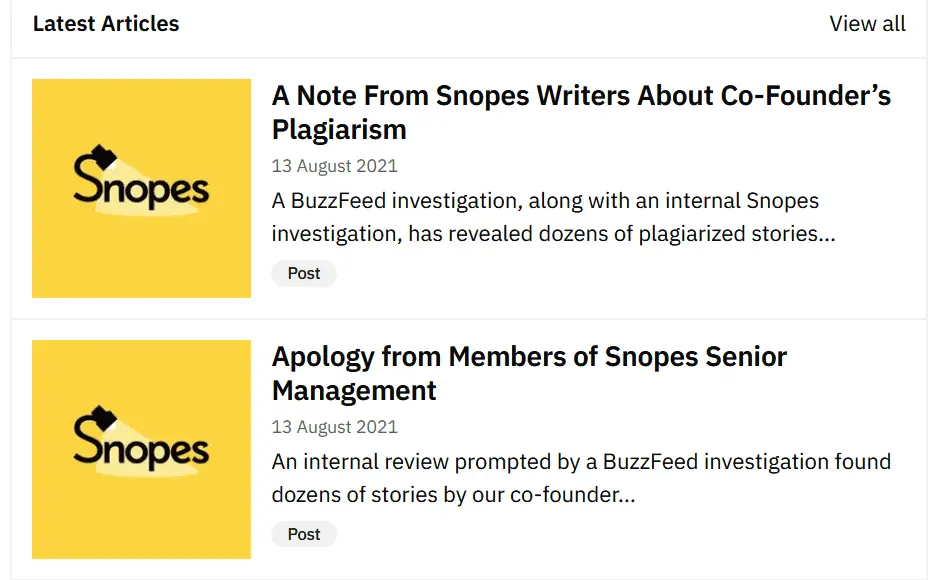Click the word "Plagiarism" in the first headline
The image size is (939, 580).
click(339, 130)
